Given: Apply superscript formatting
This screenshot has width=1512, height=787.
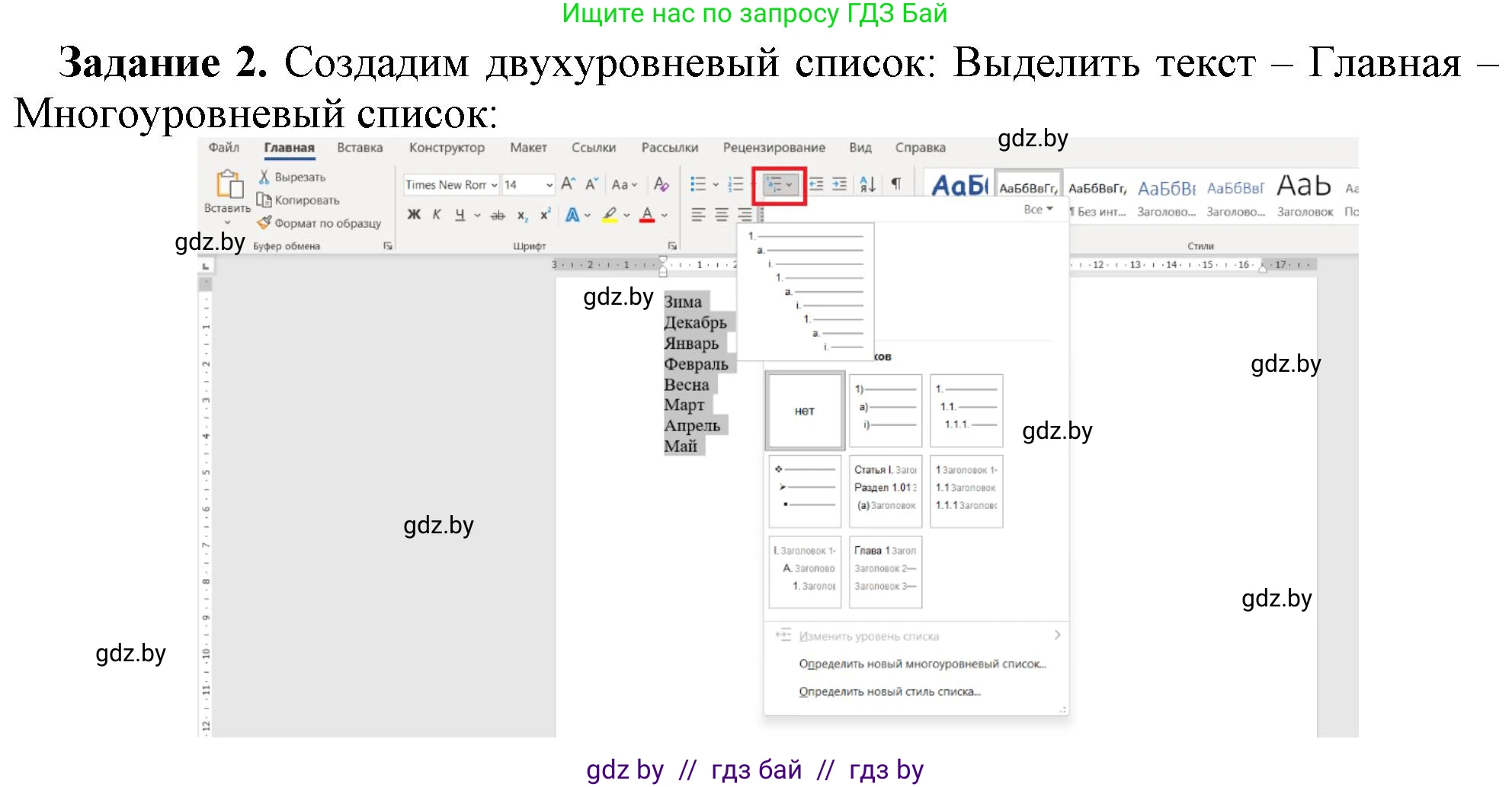Looking at the screenshot, I should 543,214.
